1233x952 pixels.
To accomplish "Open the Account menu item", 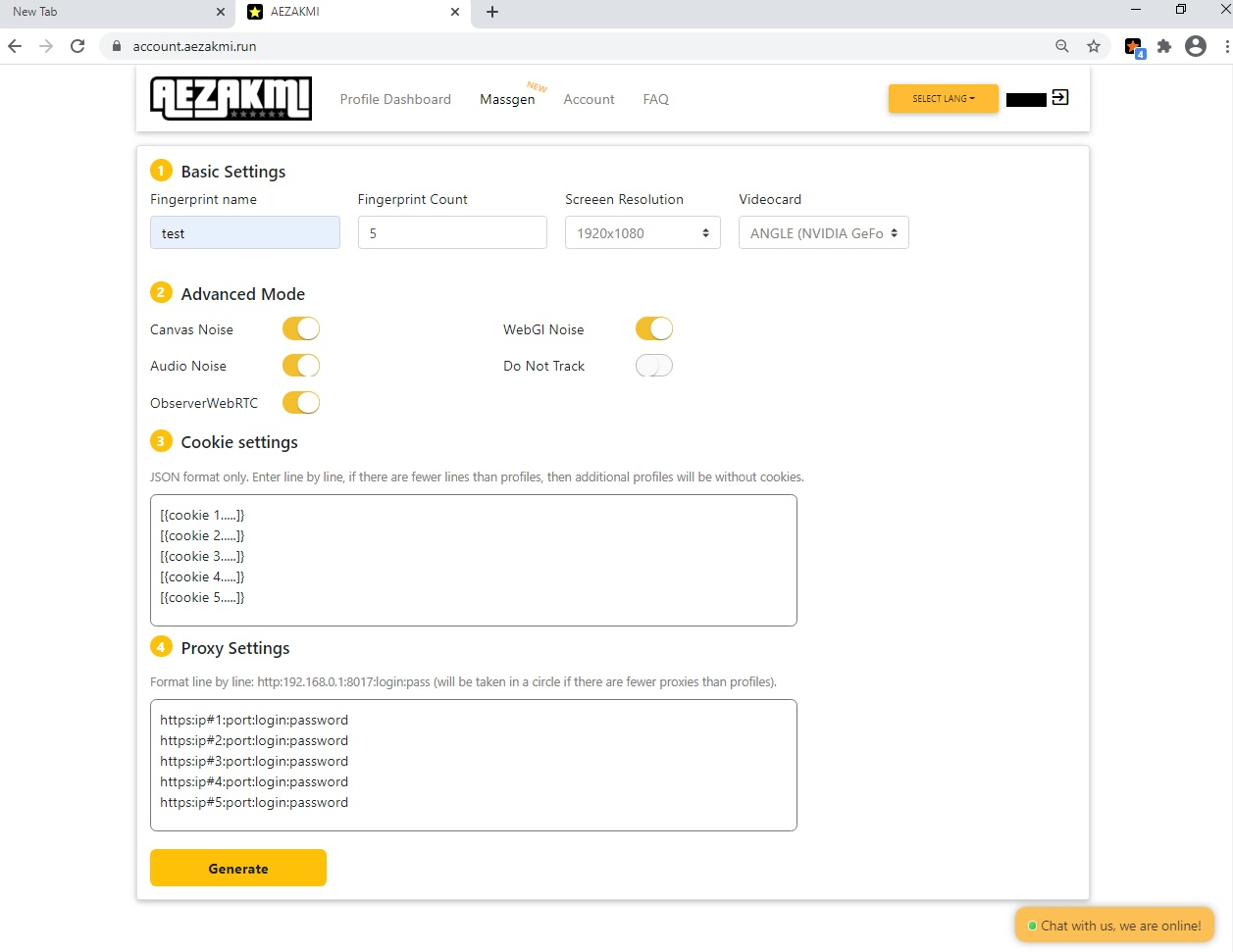I will click(589, 99).
